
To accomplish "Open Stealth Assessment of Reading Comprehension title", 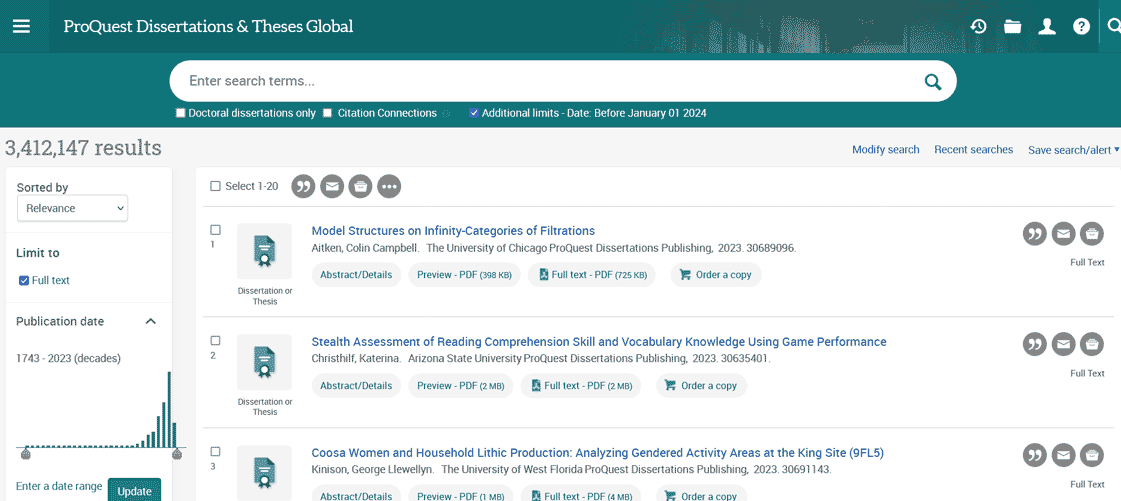I will pyautogui.click(x=599, y=342).
